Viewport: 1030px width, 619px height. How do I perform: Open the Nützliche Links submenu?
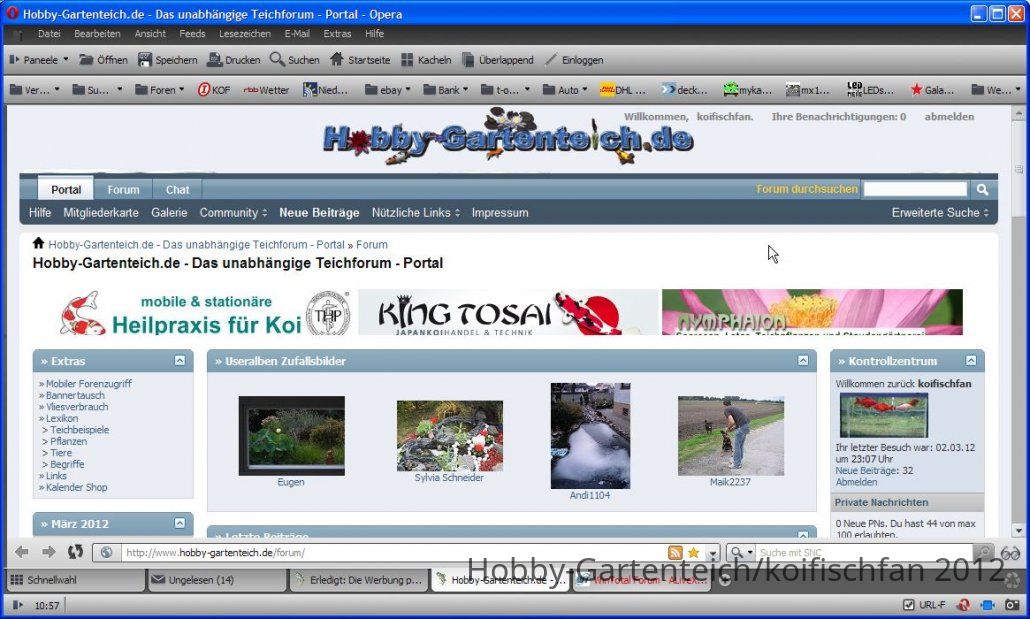416,213
